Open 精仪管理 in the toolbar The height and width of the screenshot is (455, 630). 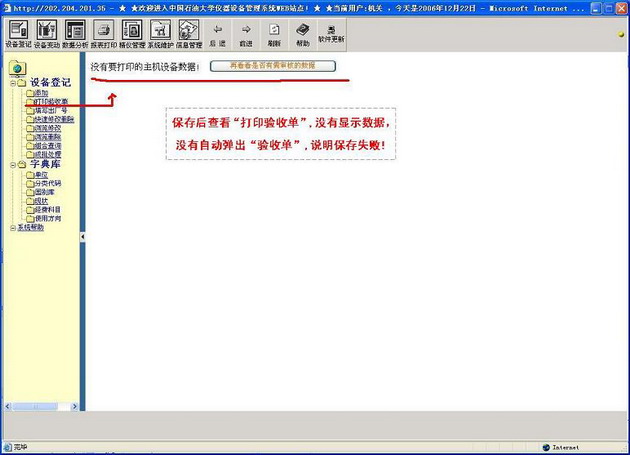coord(132,31)
